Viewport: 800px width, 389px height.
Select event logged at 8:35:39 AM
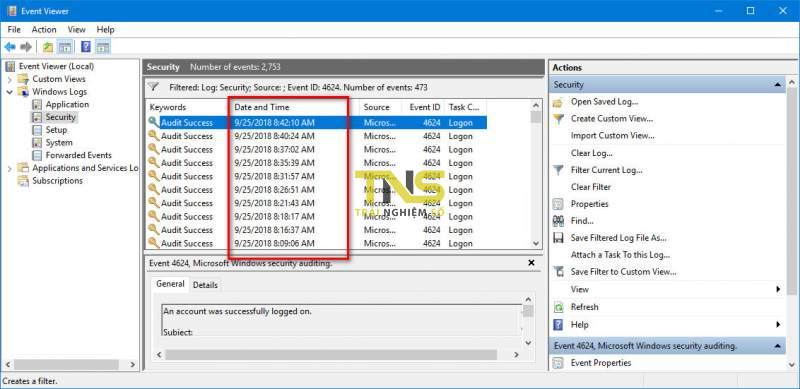point(316,163)
